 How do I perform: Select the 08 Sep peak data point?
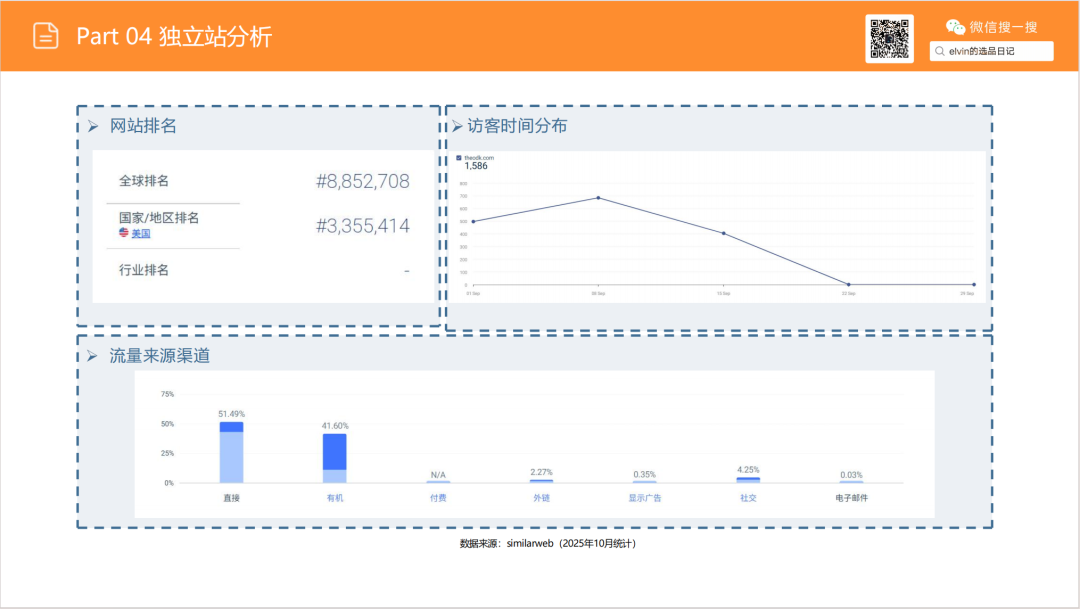click(598, 198)
